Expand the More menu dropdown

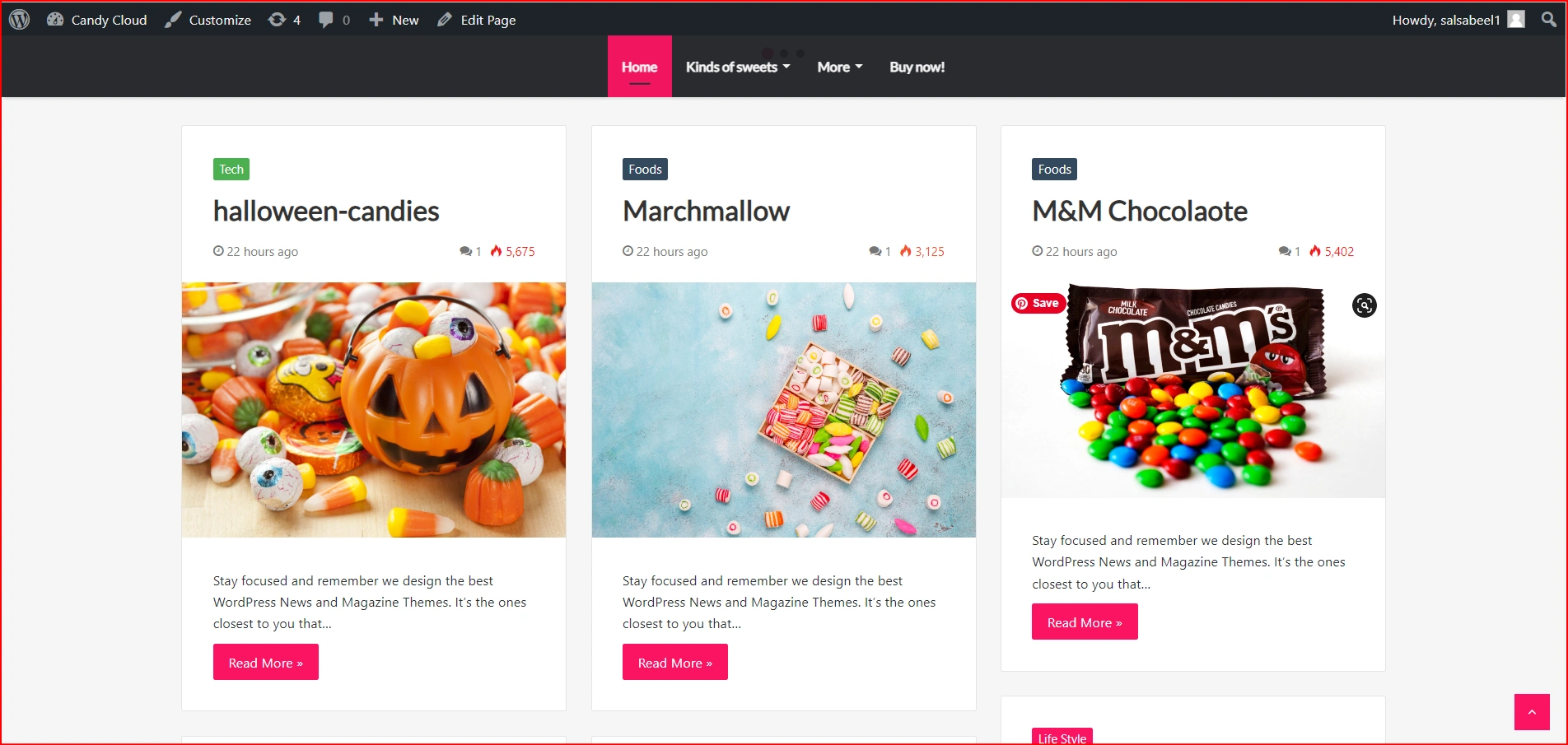(840, 67)
